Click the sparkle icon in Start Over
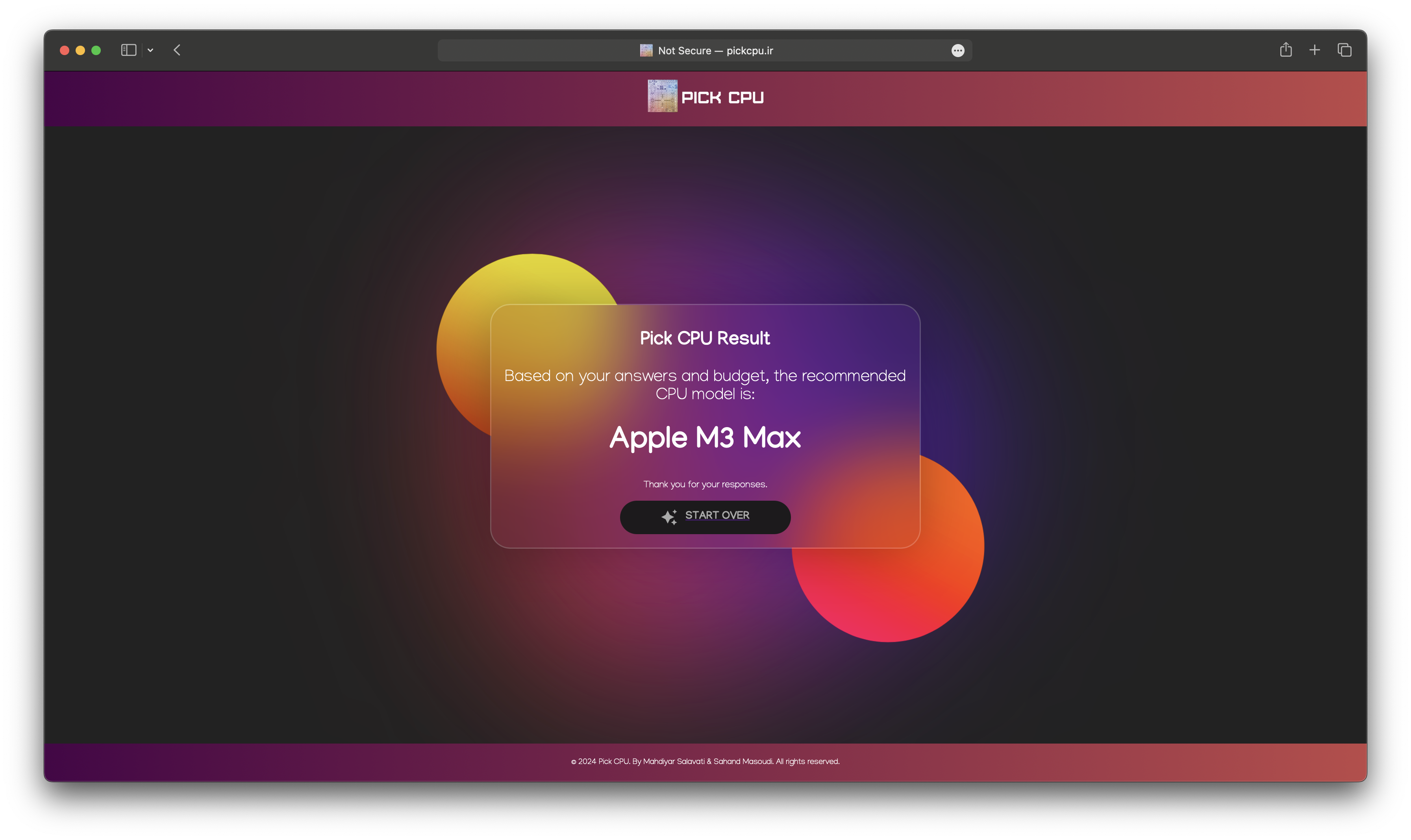Screen dimensions: 1411x840 (x=669, y=517)
